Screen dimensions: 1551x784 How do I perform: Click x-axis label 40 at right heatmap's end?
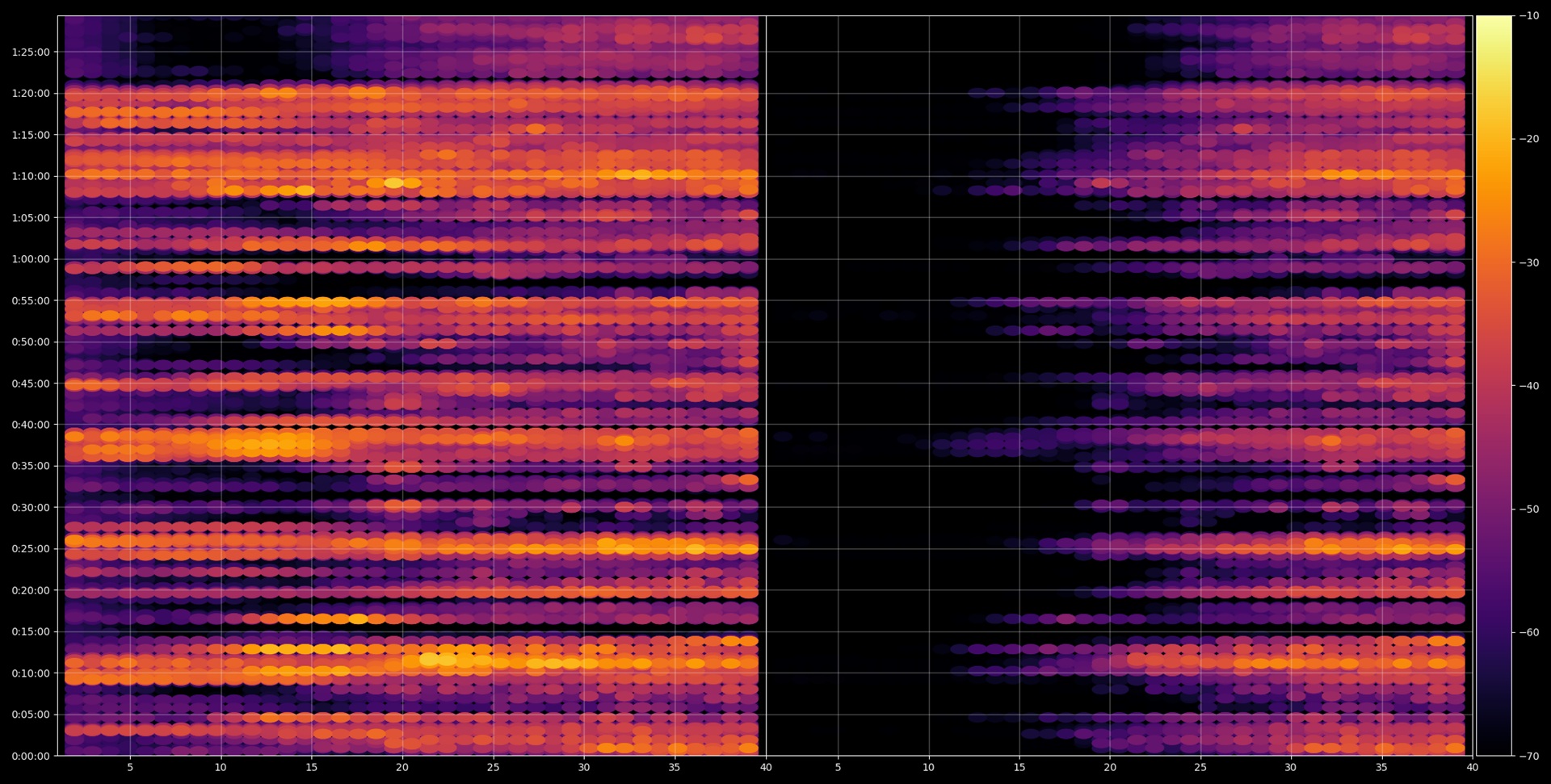(x=1473, y=768)
